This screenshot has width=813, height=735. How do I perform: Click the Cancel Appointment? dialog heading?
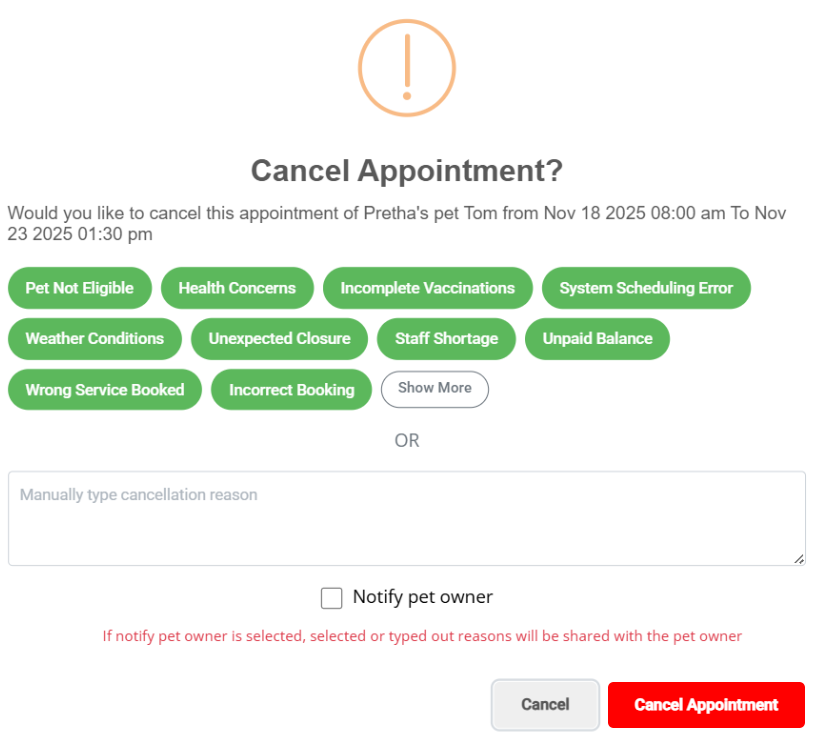406,170
